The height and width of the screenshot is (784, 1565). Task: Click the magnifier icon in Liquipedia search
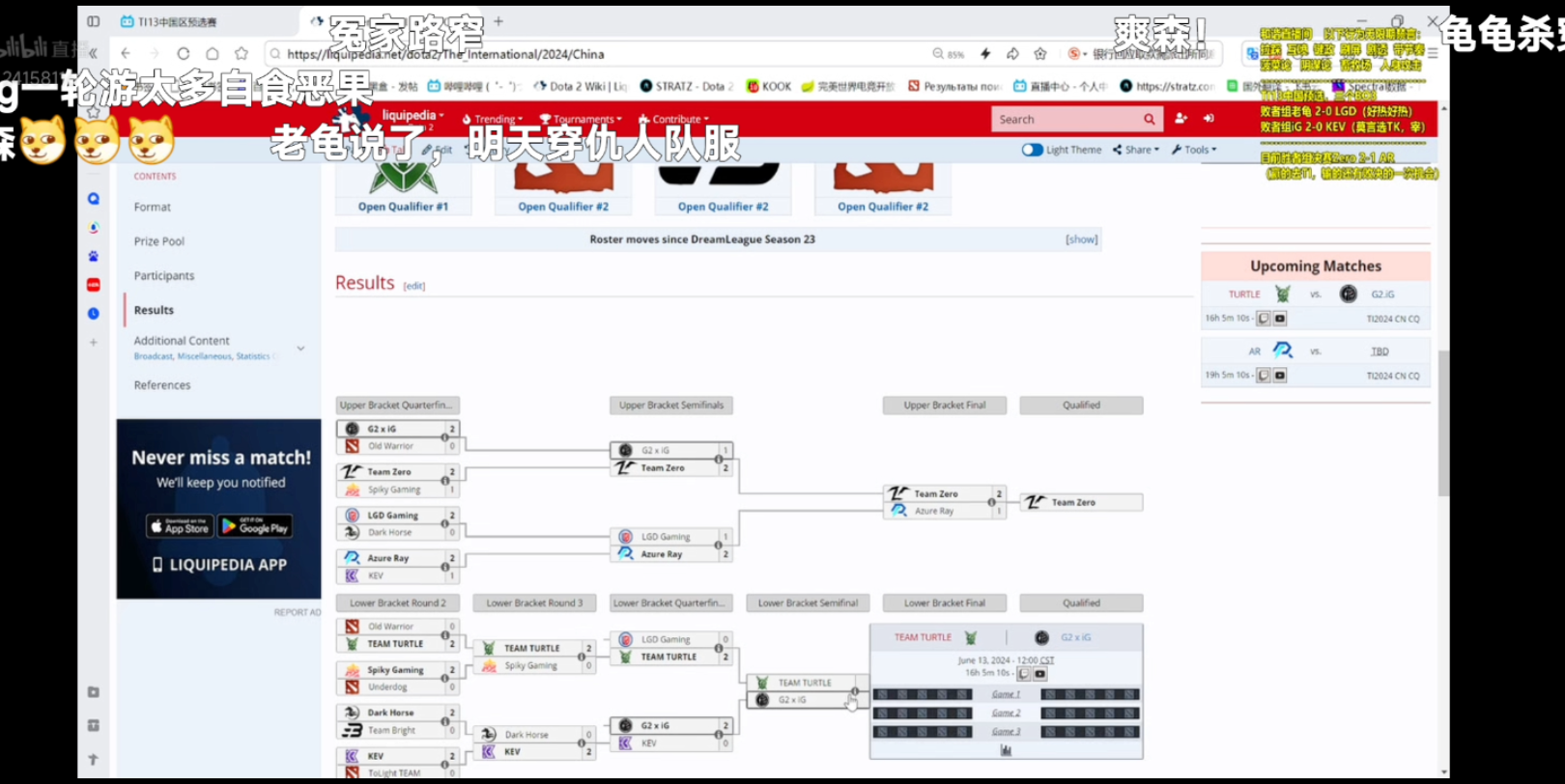(x=1149, y=119)
